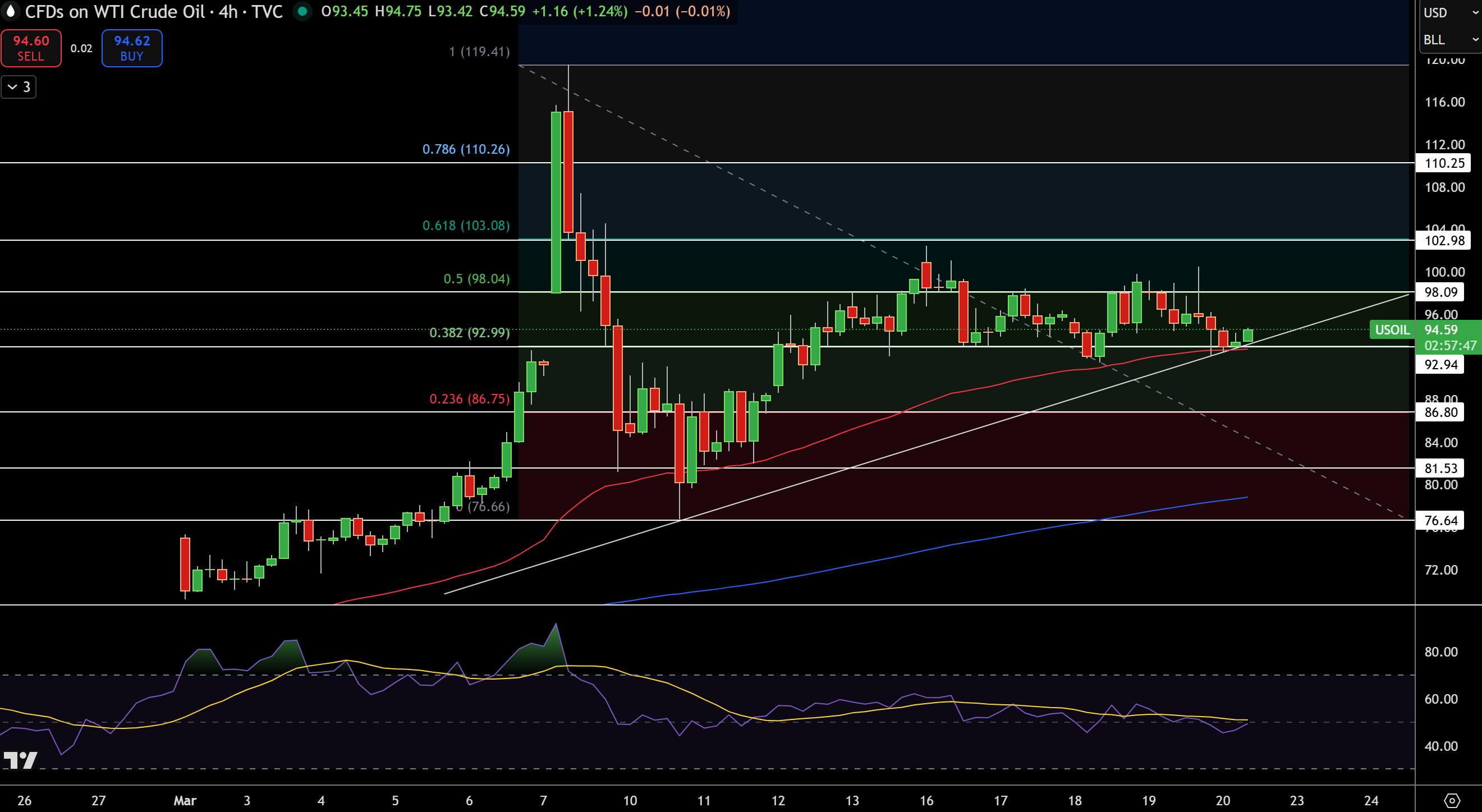Click the chart title CFDs on WTI Crude Oil
This screenshot has height=812, width=1482.
115,12
